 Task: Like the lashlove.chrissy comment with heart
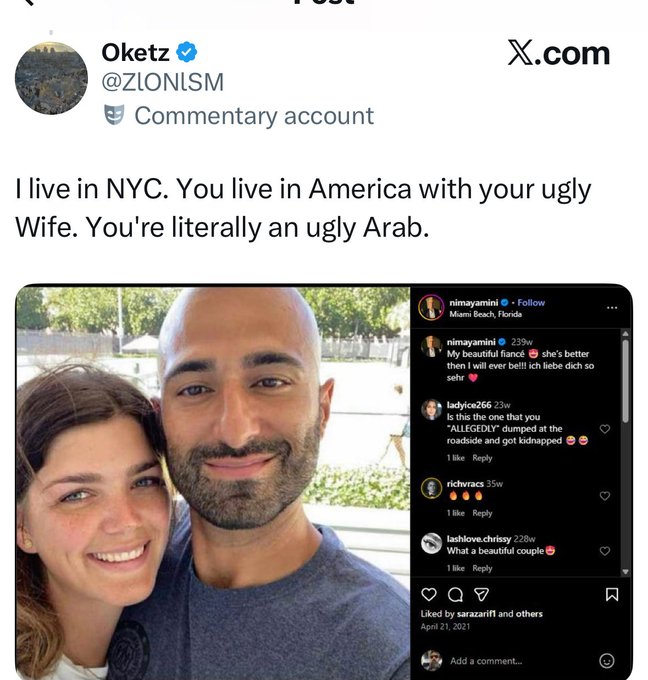tap(604, 551)
